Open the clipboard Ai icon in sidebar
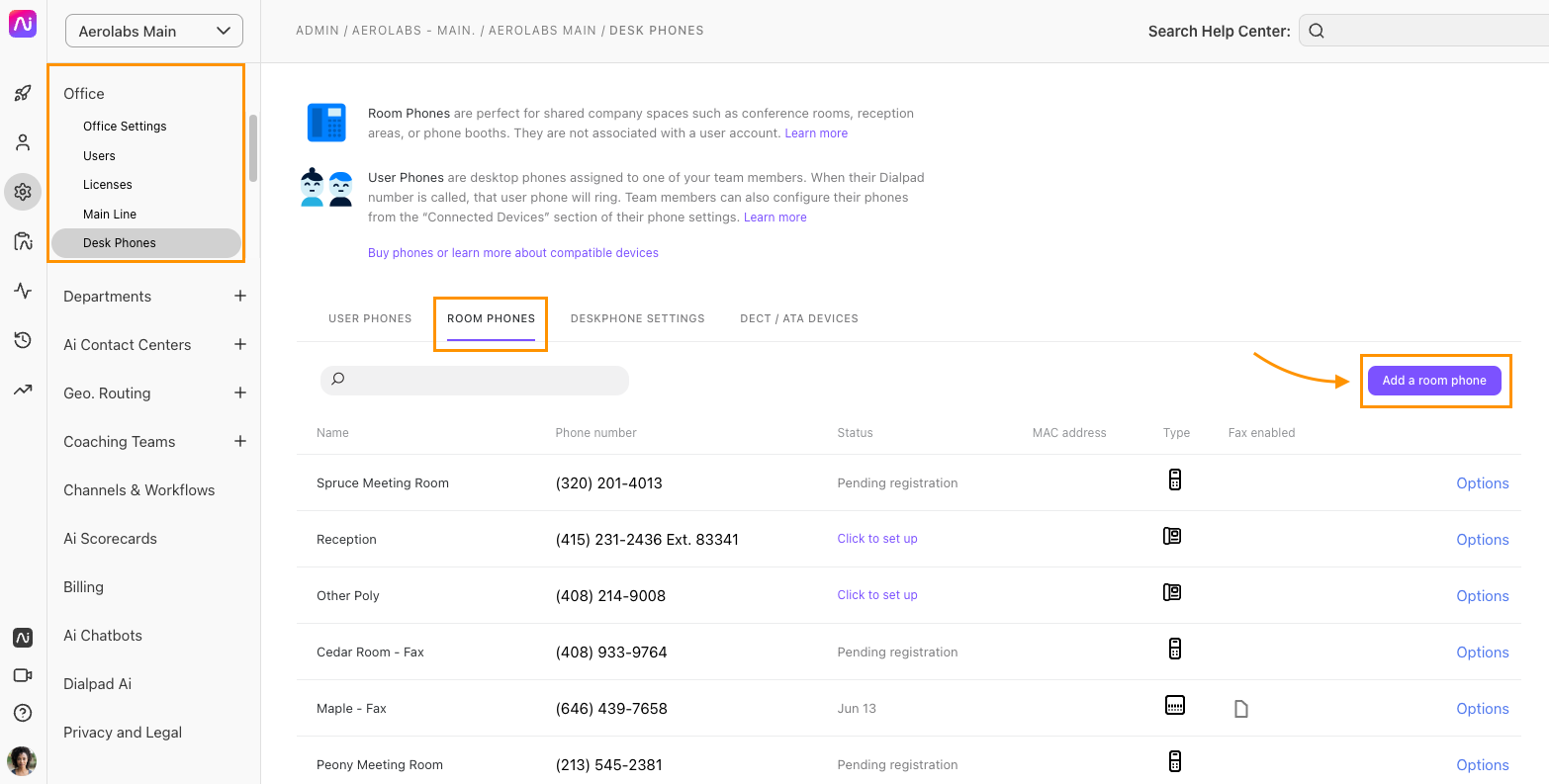 (23, 241)
